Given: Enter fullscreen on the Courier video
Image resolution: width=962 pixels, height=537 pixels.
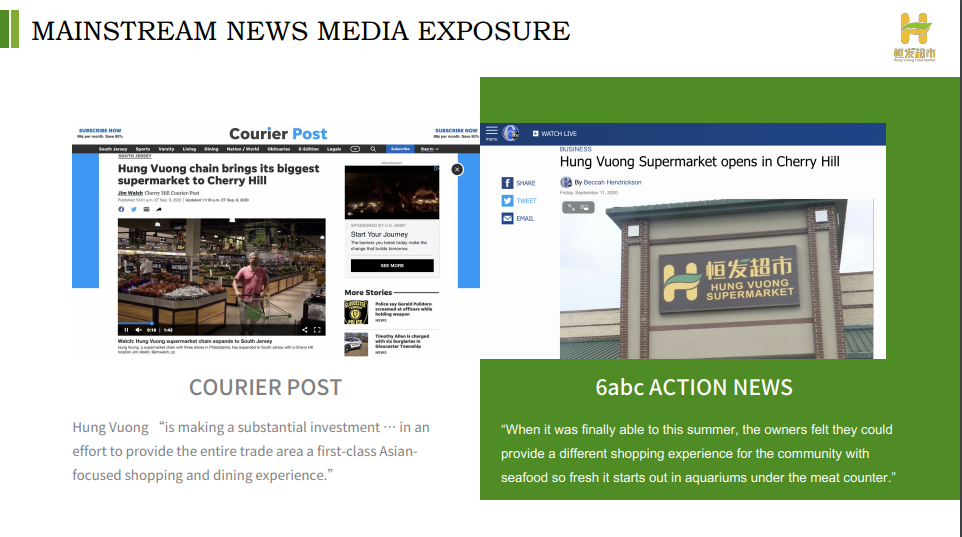Looking at the screenshot, I should click(317, 330).
